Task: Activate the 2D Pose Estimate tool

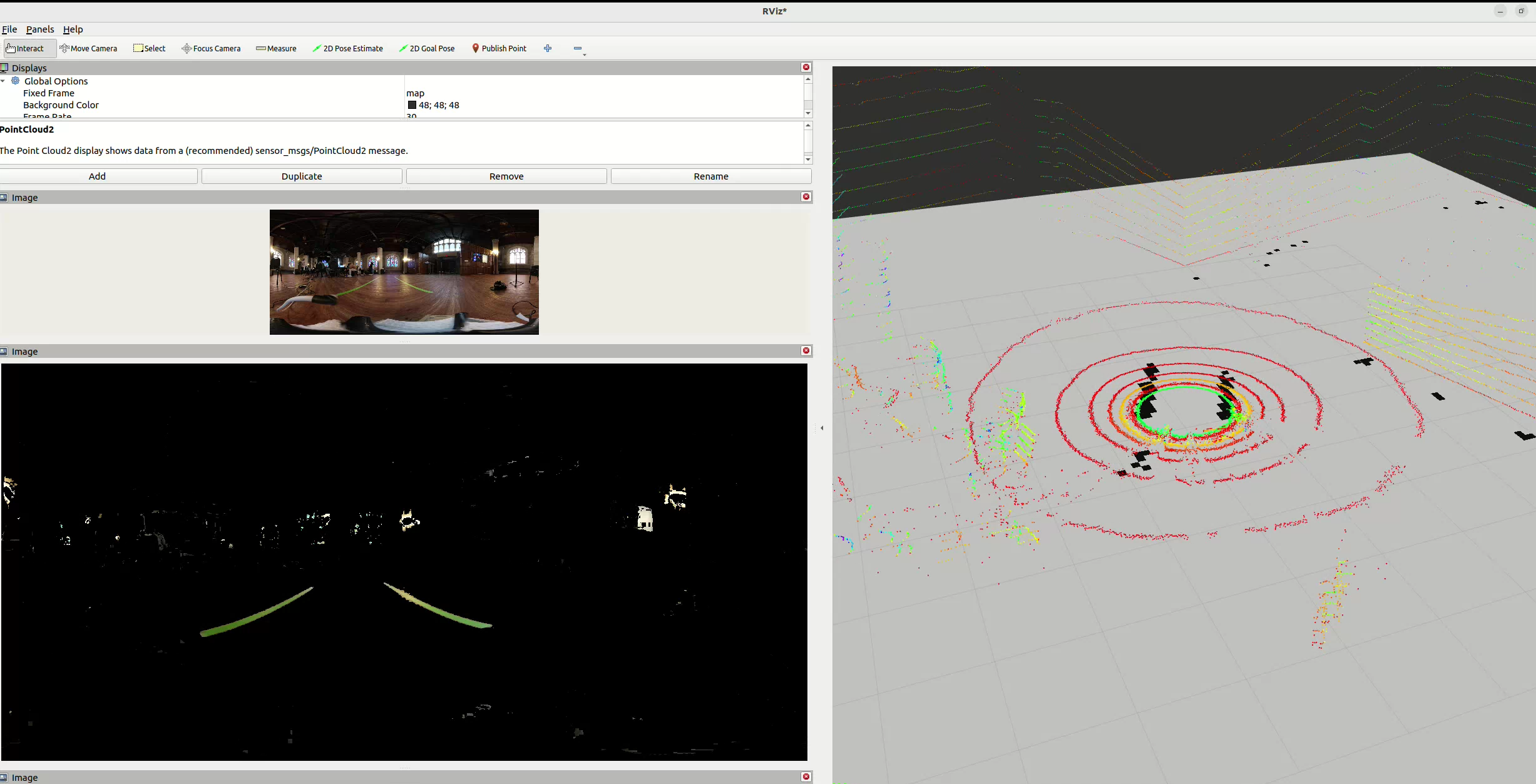Action: click(347, 48)
